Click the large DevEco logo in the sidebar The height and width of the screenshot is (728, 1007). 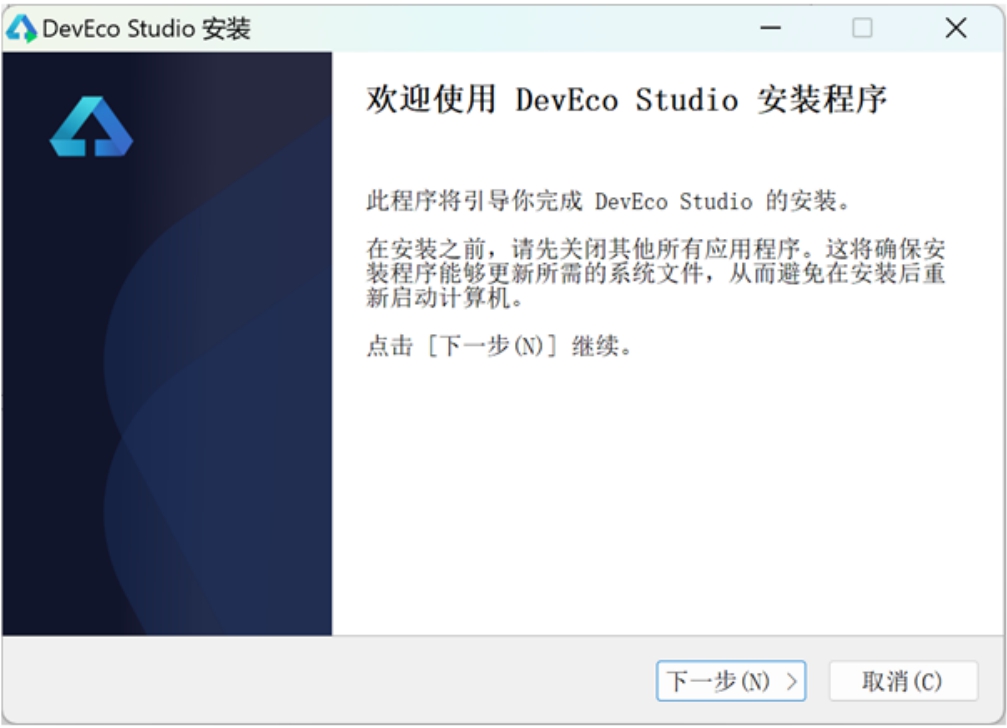[91, 126]
